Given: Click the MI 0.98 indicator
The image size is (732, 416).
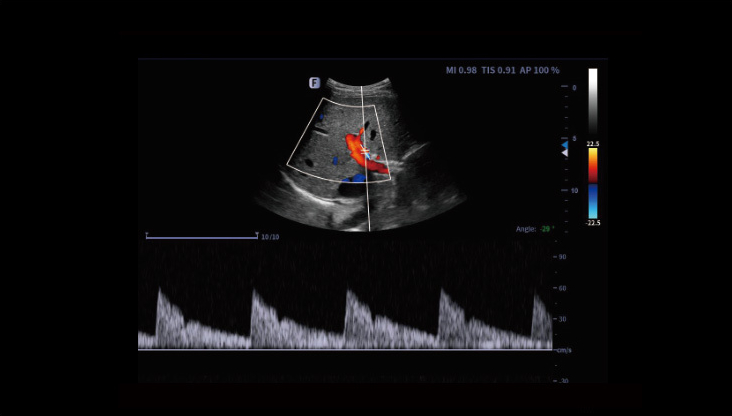Looking at the screenshot, I should point(461,71).
